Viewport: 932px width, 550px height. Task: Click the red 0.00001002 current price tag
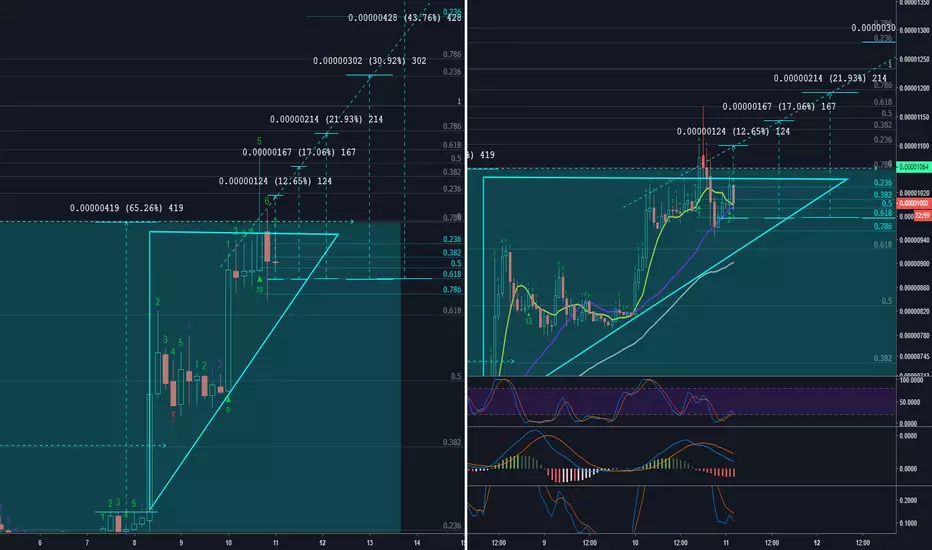tap(914, 203)
